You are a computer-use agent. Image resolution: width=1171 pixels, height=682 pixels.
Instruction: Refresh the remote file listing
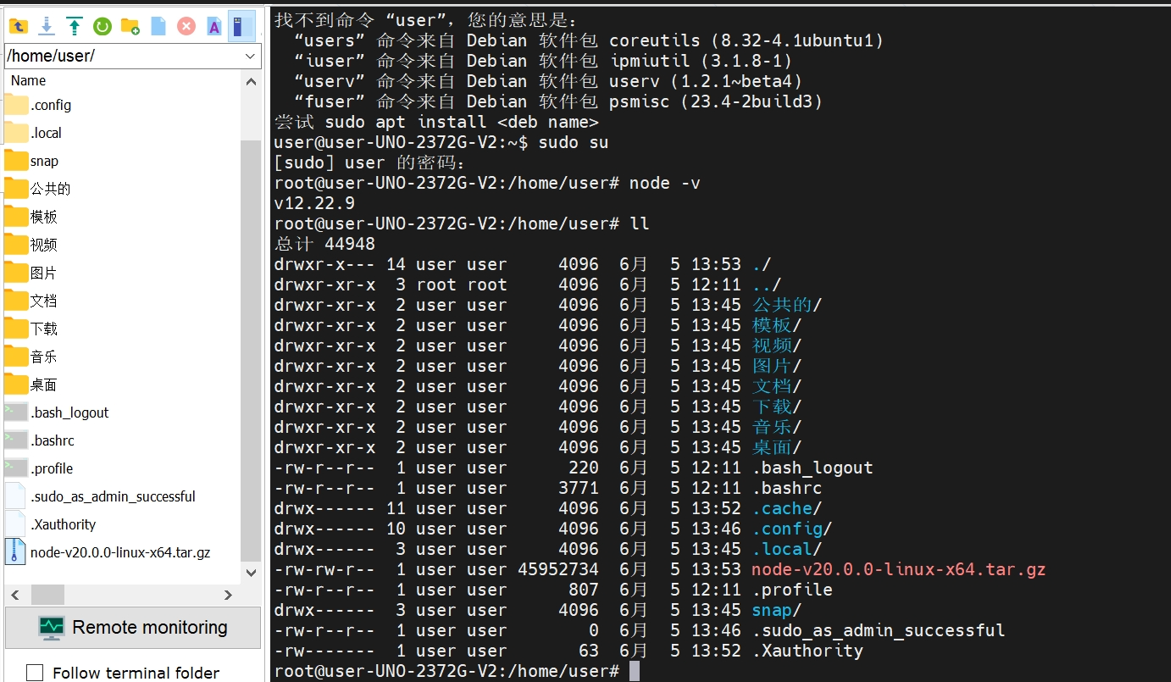click(x=102, y=25)
